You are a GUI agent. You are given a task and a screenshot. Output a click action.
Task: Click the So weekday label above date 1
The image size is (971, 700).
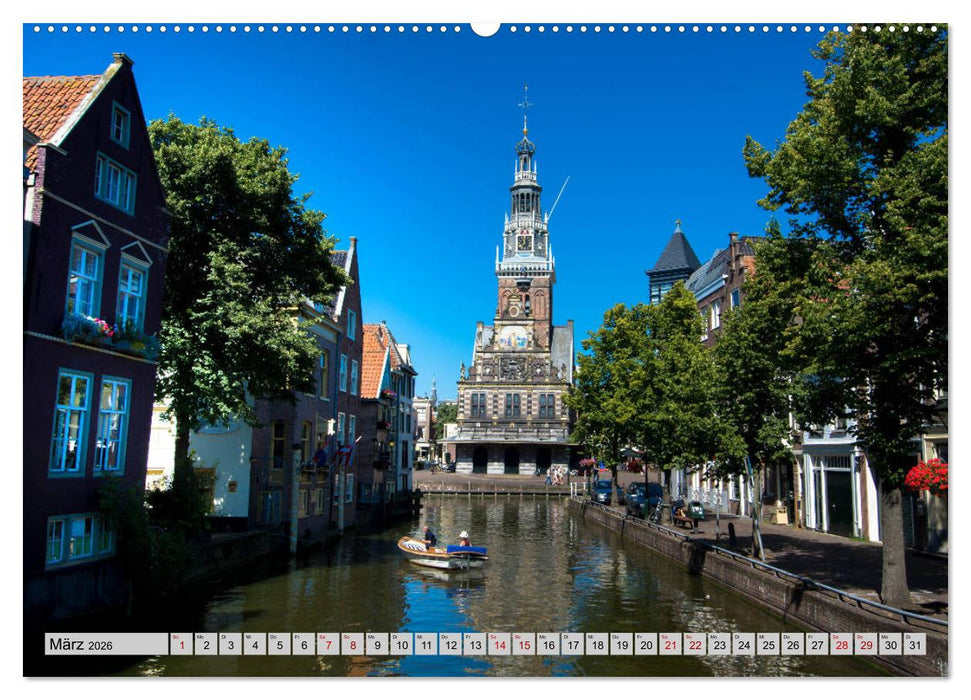174,638
